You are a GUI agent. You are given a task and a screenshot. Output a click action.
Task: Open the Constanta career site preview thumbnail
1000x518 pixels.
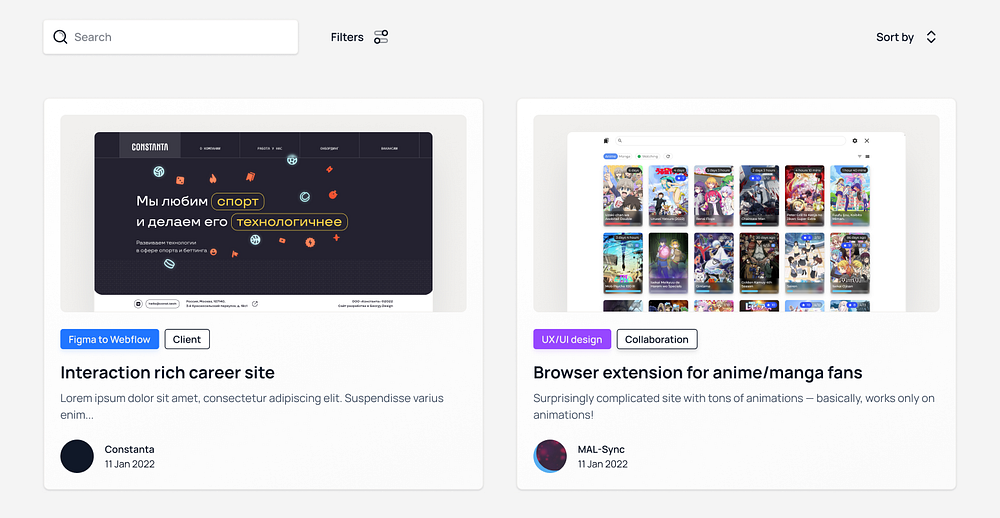tap(263, 214)
